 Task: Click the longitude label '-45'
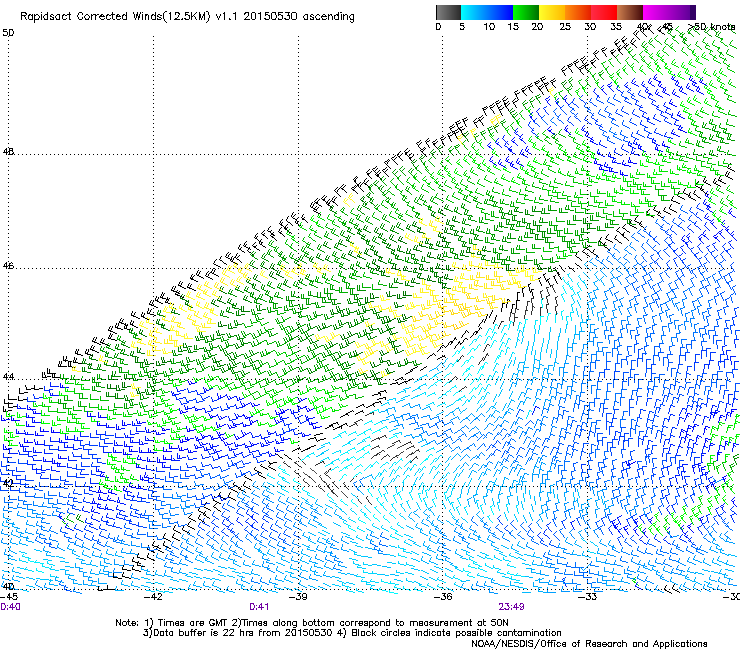coord(9,597)
